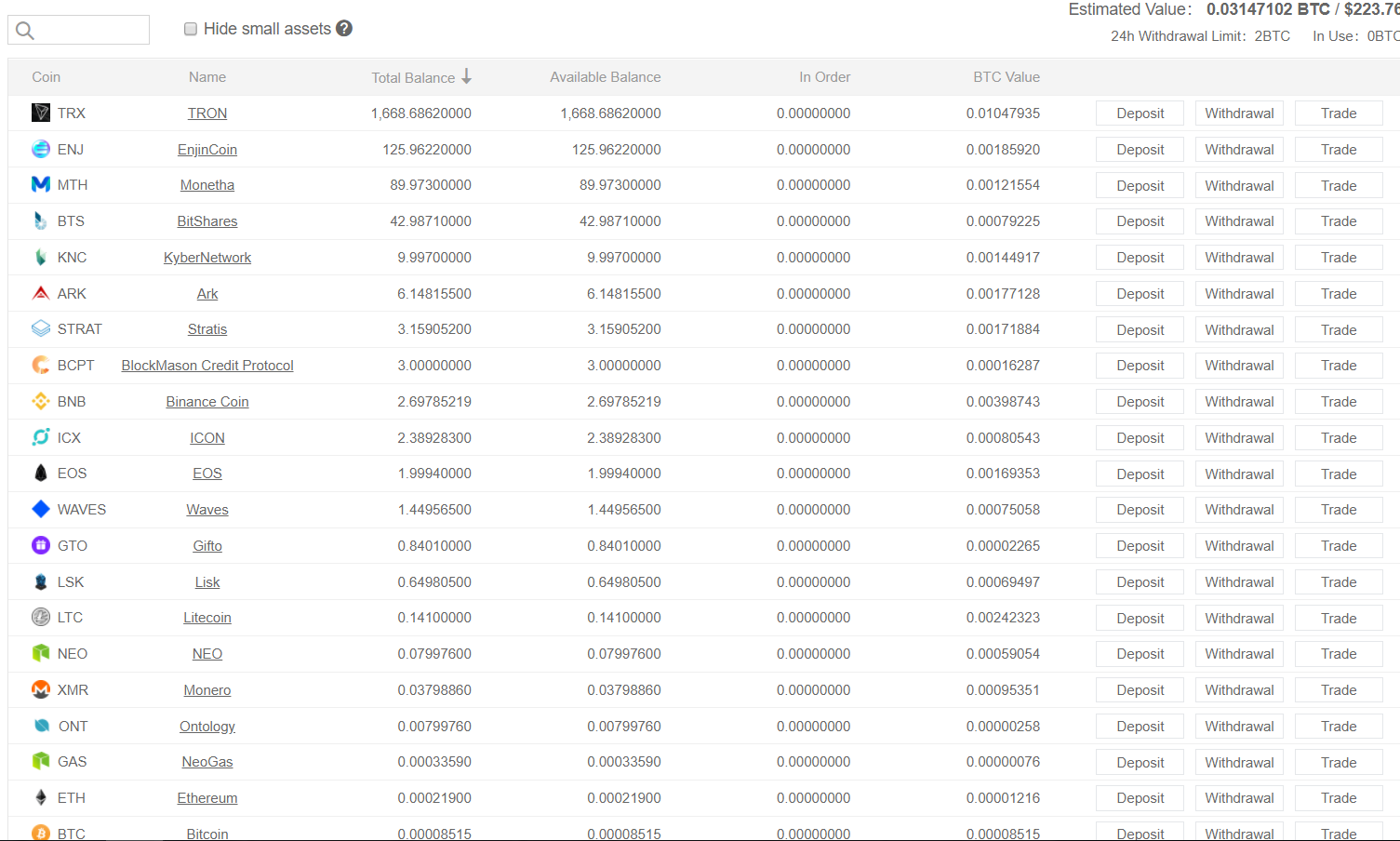Click Deposit button for BNB
Screen dimensions: 1400x841
(1140, 402)
